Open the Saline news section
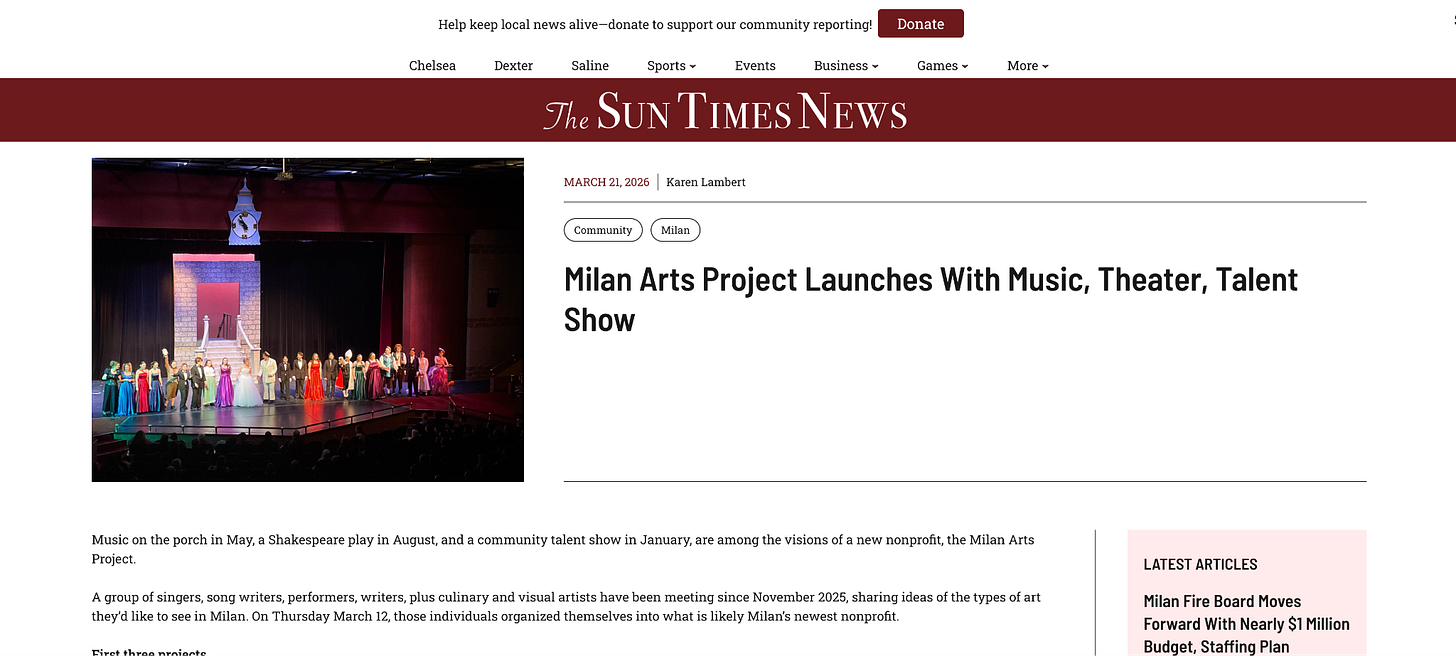 590,66
